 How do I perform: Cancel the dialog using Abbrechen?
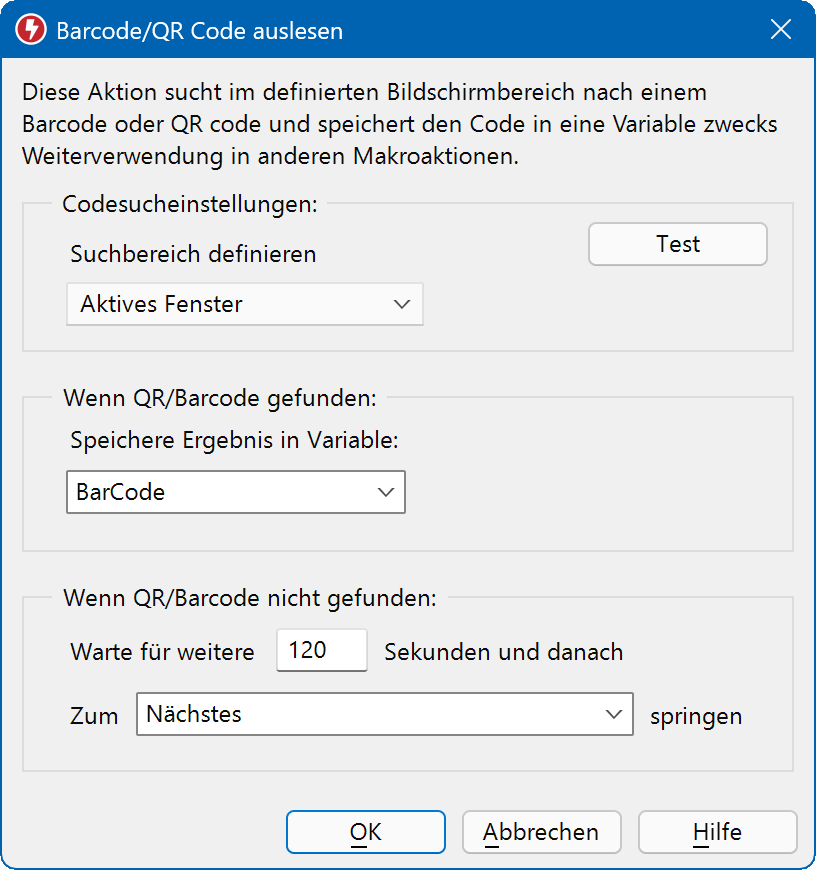[x=541, y=831]
